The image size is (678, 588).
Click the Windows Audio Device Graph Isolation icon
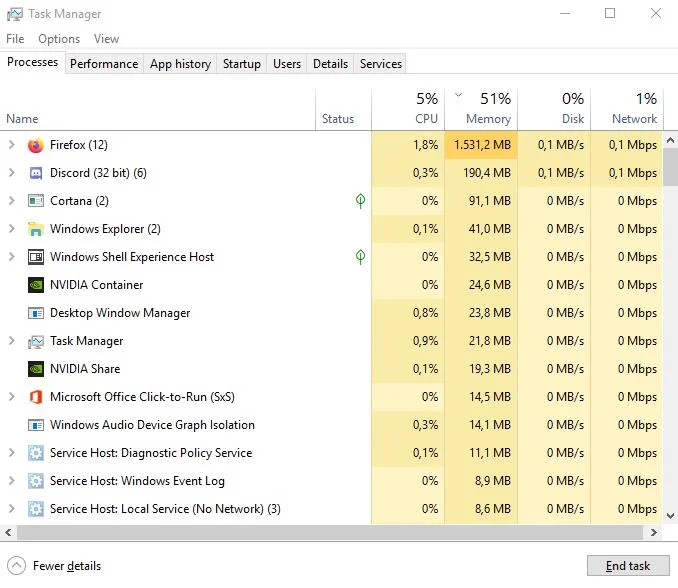tap(35, 425)
